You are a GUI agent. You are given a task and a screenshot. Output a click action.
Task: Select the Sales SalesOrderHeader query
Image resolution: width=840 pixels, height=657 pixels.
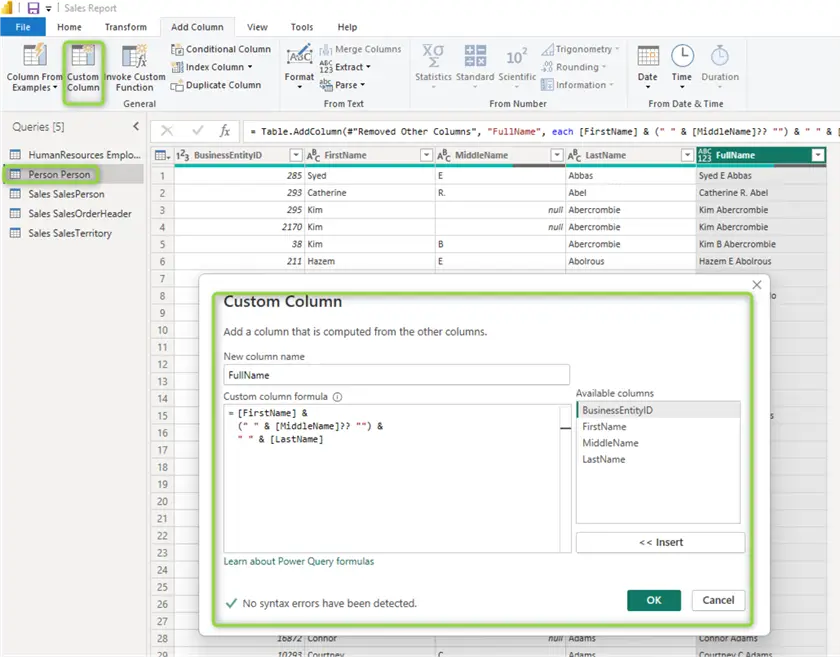[x=74, y=214]
